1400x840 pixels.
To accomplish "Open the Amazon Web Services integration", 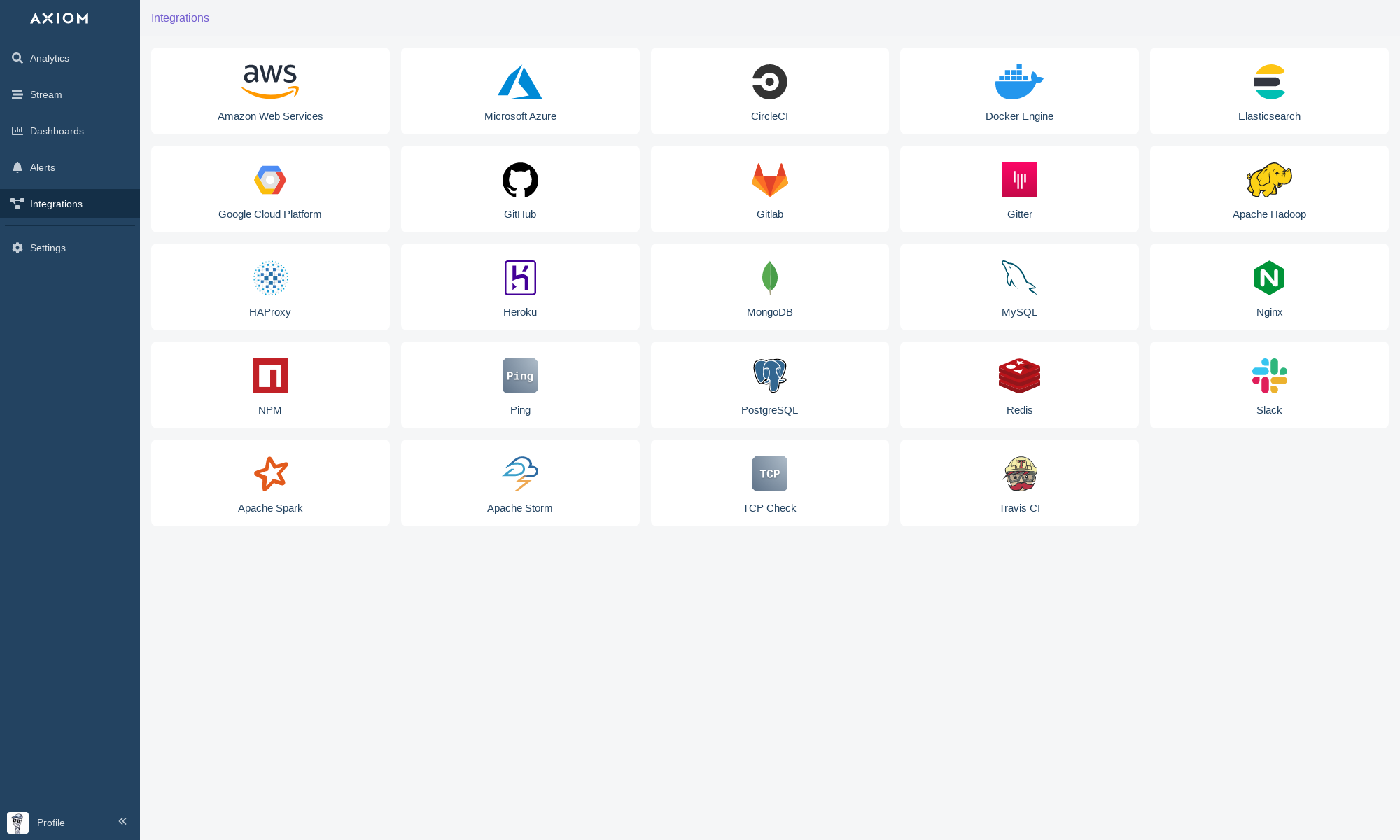I will [270, 91].
